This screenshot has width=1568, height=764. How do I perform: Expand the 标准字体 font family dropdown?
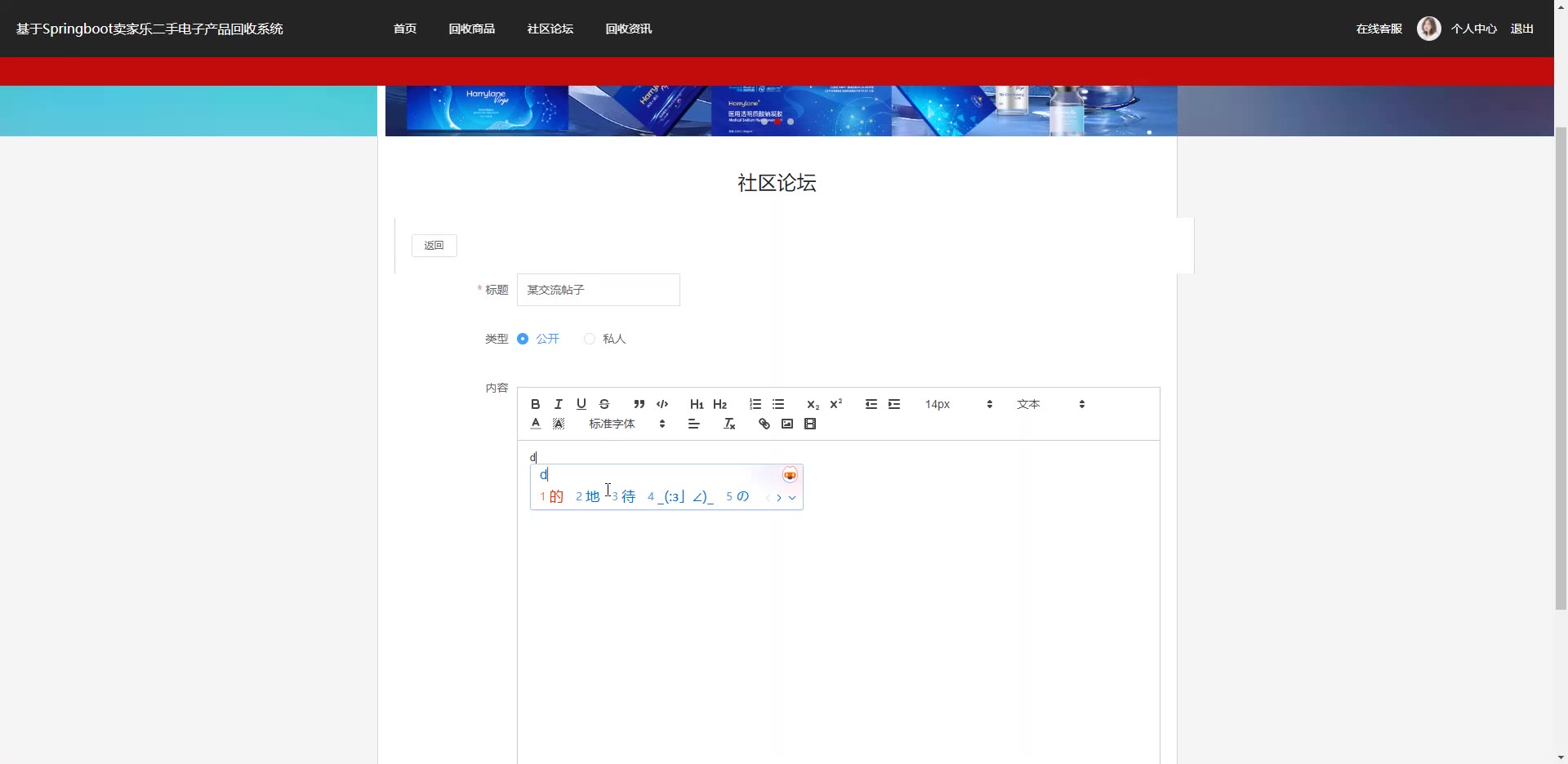pos(626,424)
